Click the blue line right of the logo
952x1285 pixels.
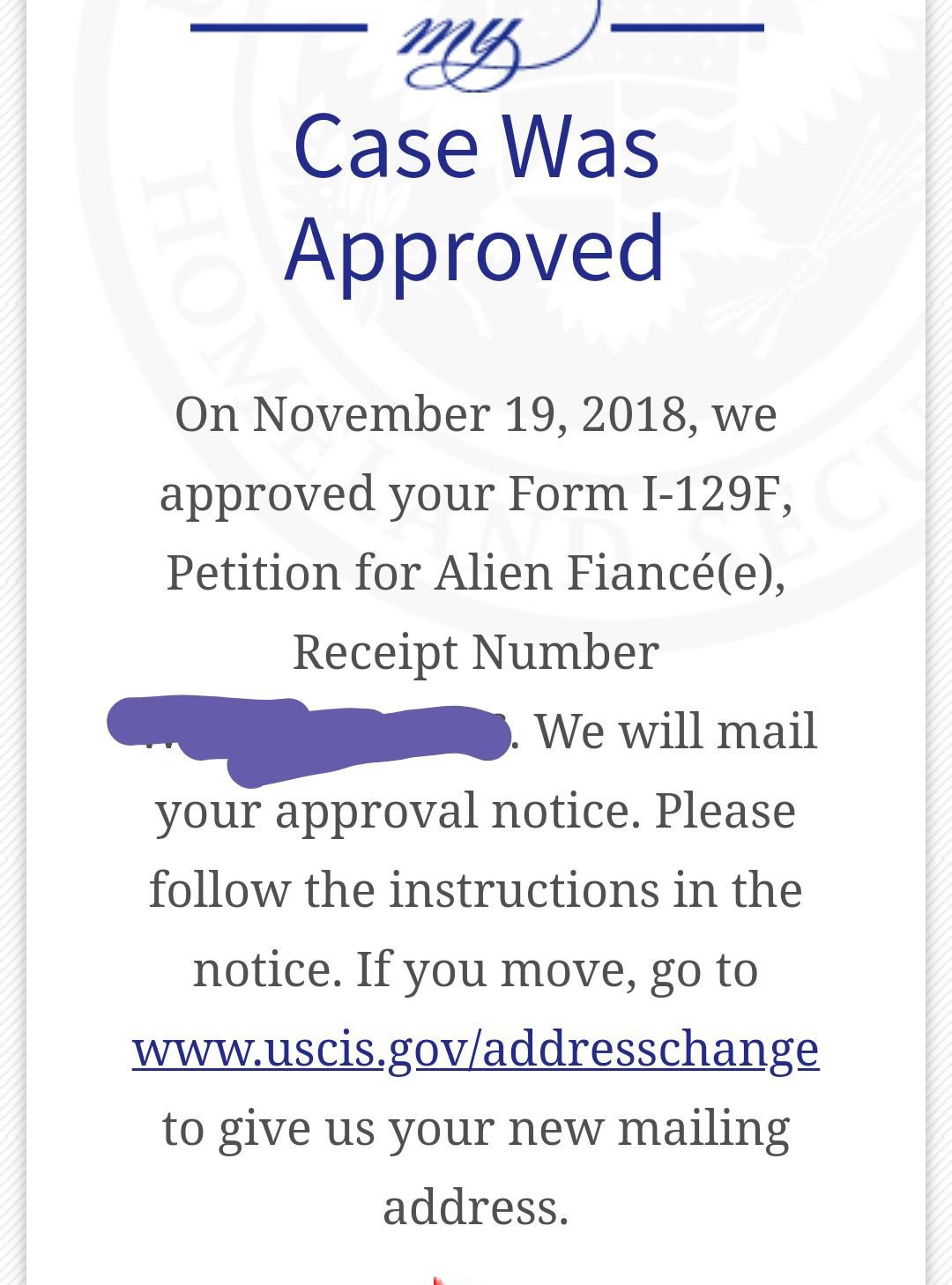(x=687, y=28)
